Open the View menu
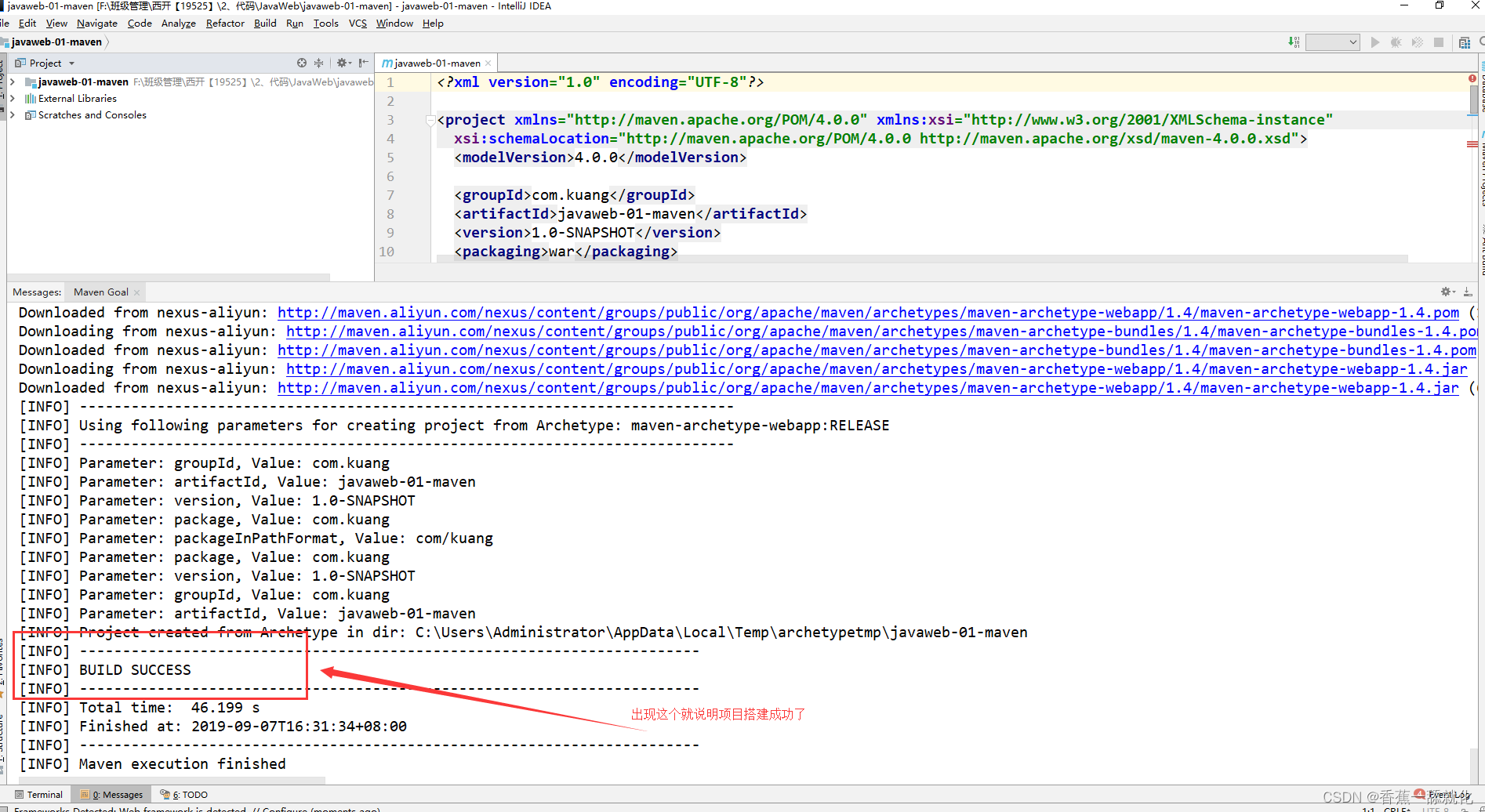 [x=56, y=24]
